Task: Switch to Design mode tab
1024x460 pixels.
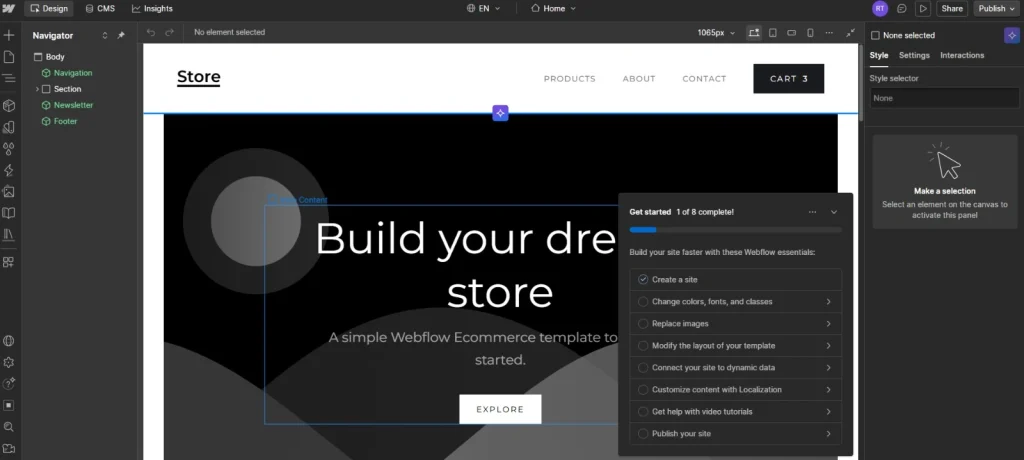Action: [x=49, y=8]
